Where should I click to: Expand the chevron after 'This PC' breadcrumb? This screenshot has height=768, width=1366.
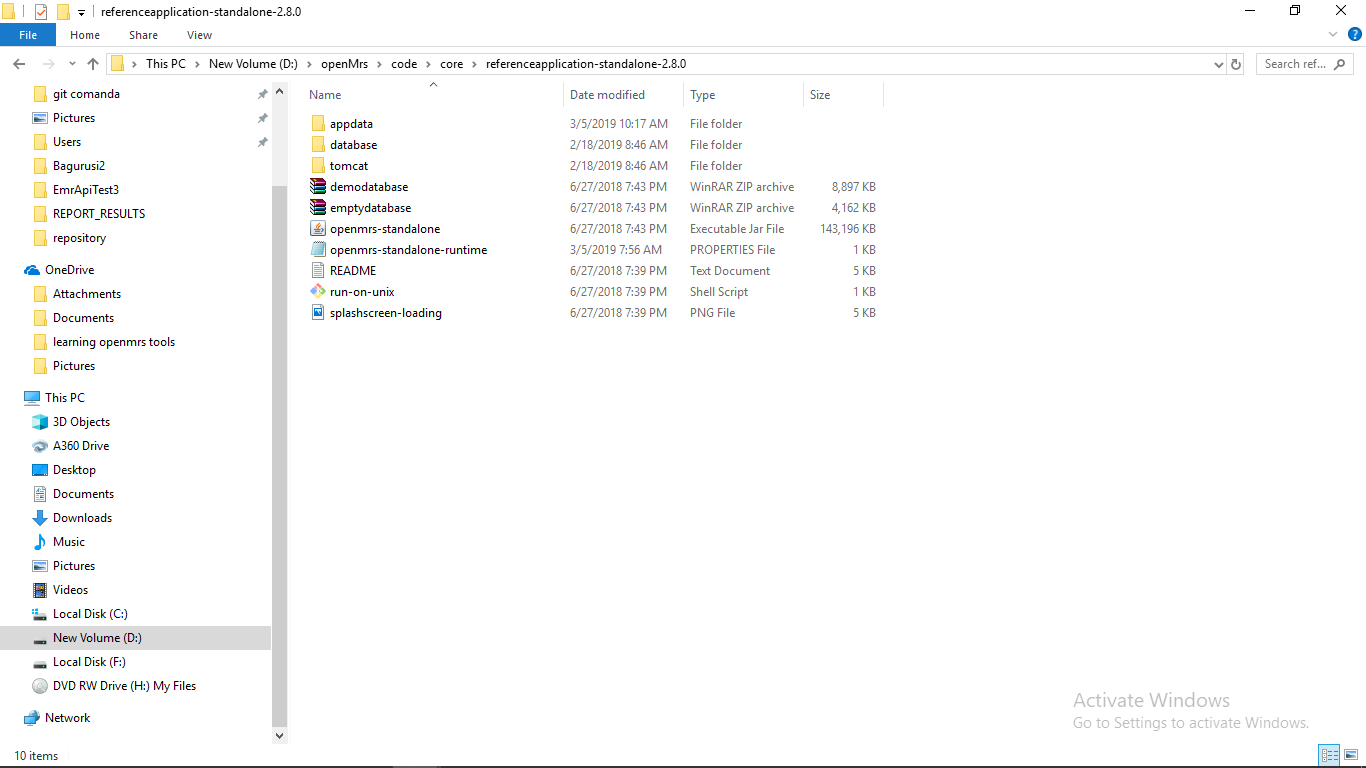click(x=197, y=64)
